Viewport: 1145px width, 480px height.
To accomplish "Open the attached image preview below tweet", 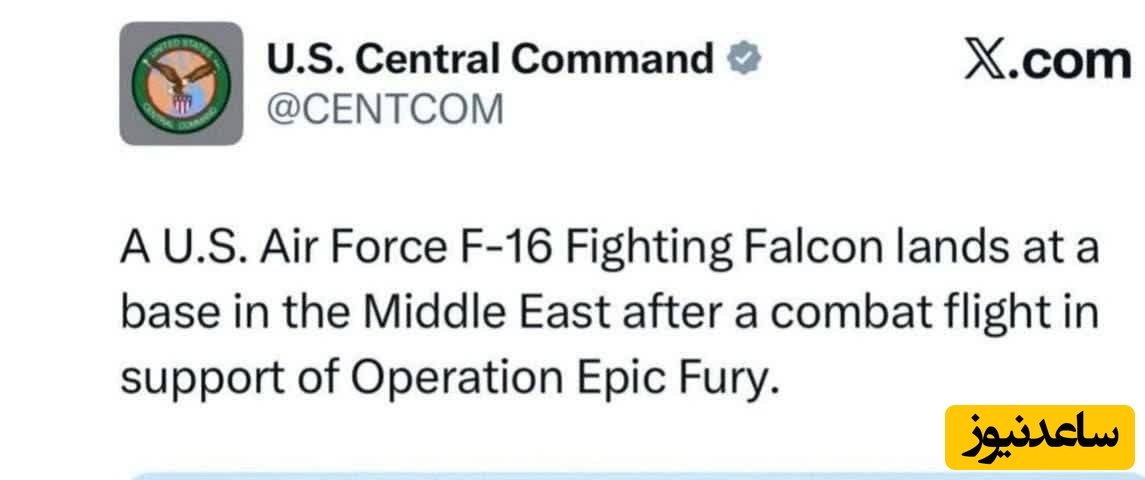I will (640, 474).
